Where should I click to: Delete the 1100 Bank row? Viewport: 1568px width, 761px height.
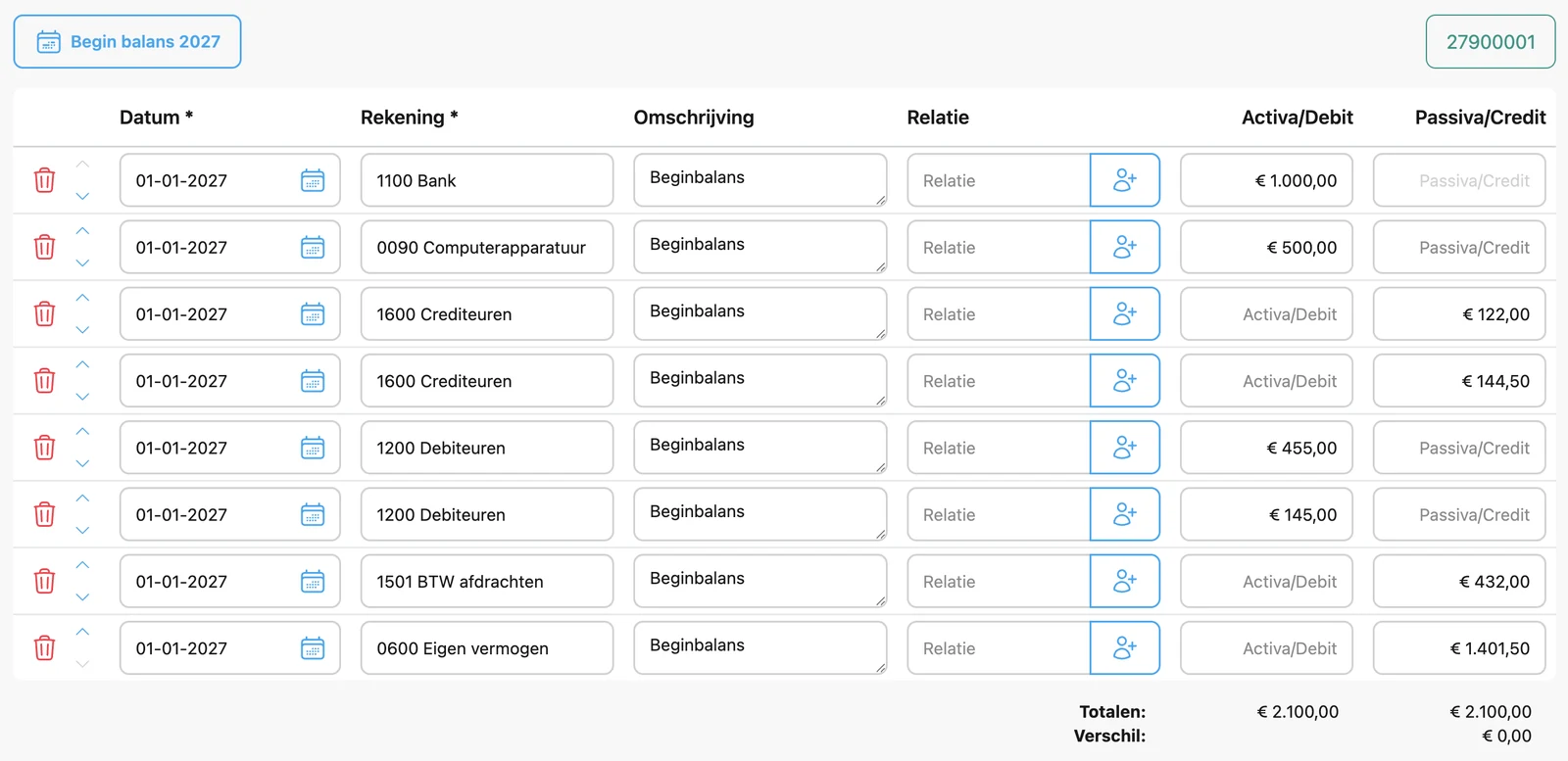click(45, 180)
